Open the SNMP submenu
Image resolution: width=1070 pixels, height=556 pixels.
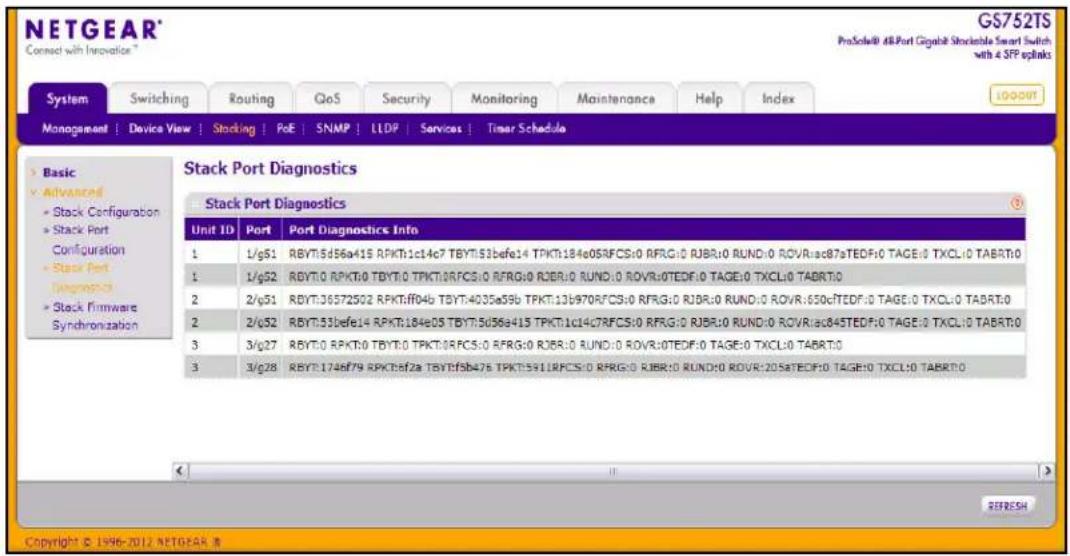(332, 128)
